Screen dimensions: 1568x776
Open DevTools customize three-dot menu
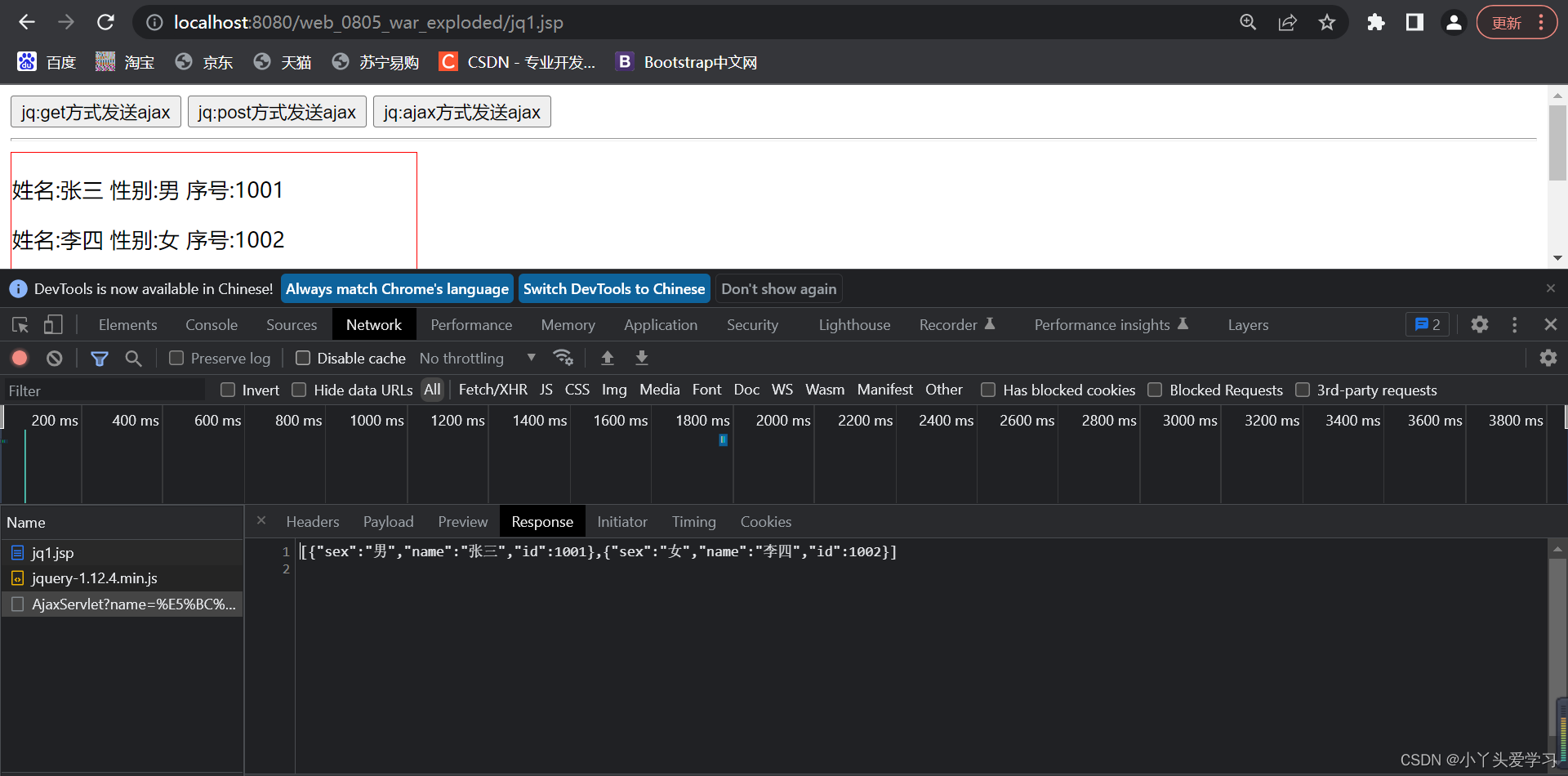(x=1515, y=324)
